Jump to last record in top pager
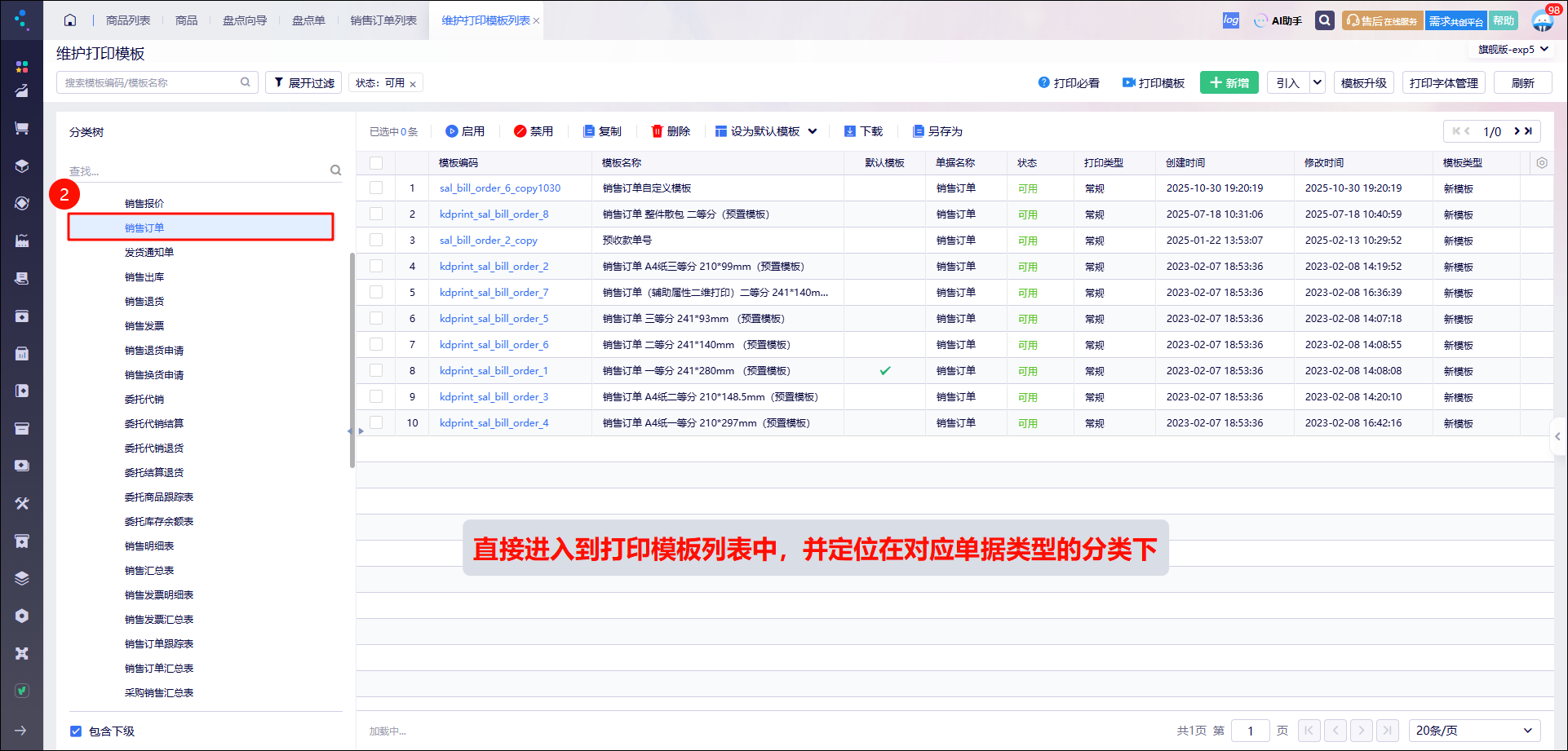This screenshot has height=751, width=1568. coord(1528,131)
